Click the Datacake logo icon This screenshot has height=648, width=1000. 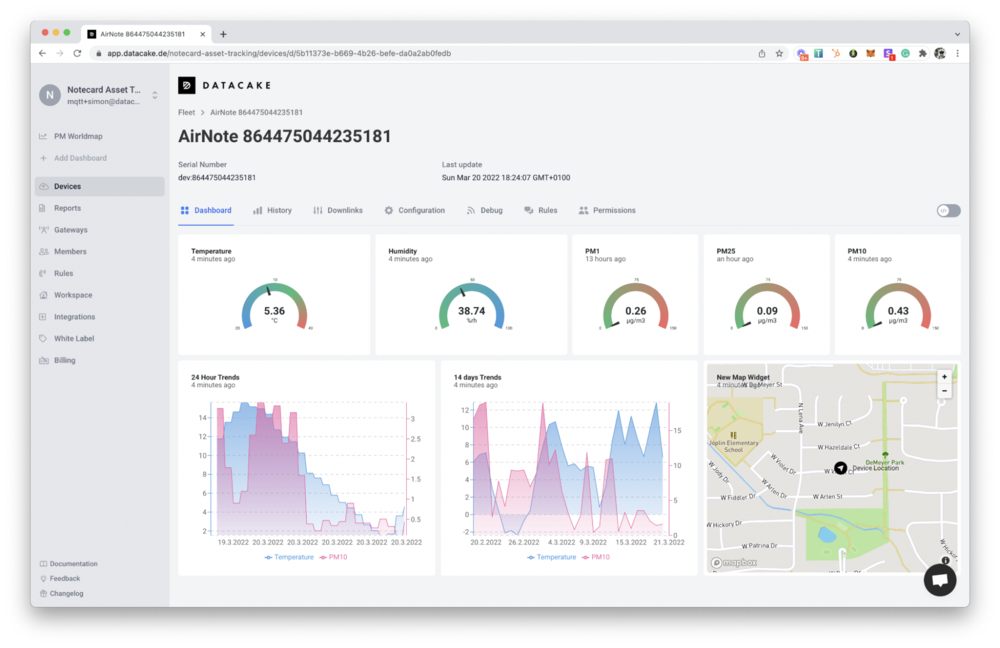click(186, 86)
